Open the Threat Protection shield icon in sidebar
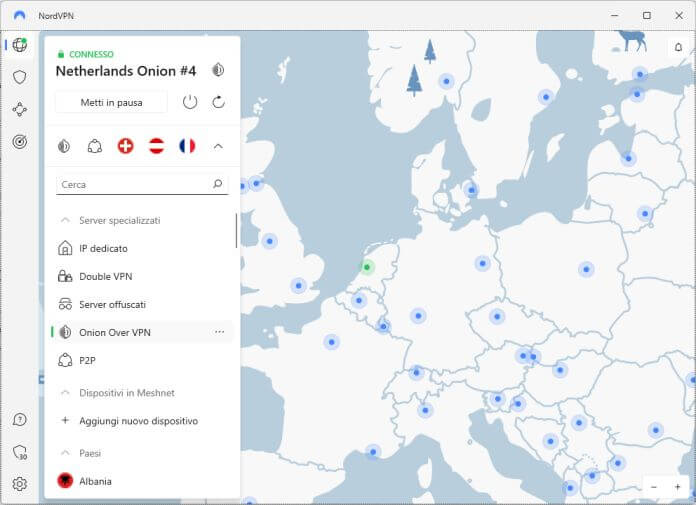The image size is (696, 505). (19, 77)
